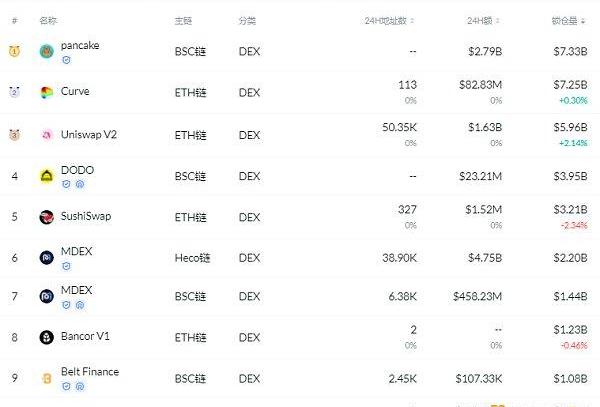The image size is (600, 407).
Task: Open the SushiSwap name link
Action: click(x=86, y=216)
